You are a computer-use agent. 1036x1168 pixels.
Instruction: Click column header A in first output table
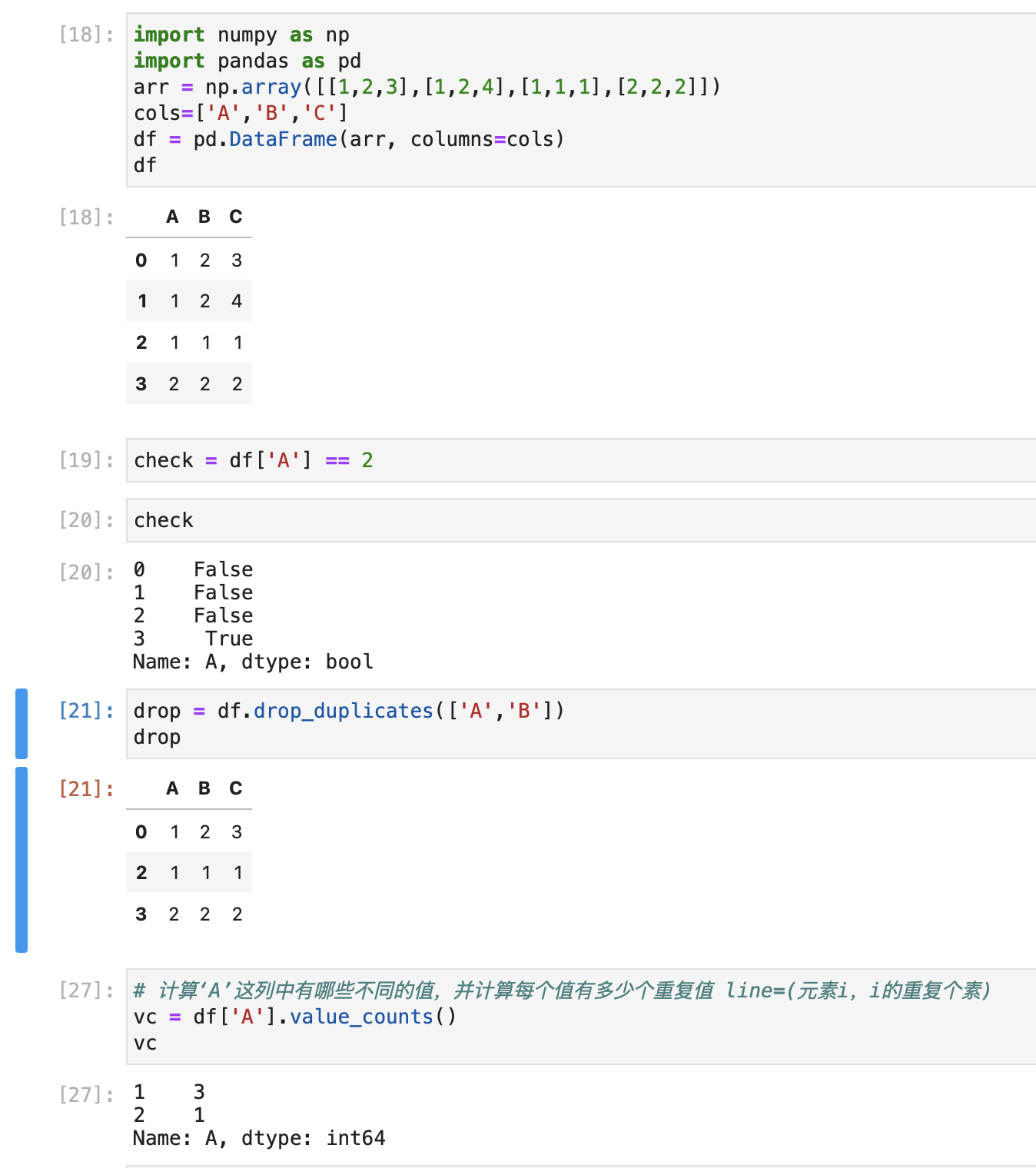(173, 217)
